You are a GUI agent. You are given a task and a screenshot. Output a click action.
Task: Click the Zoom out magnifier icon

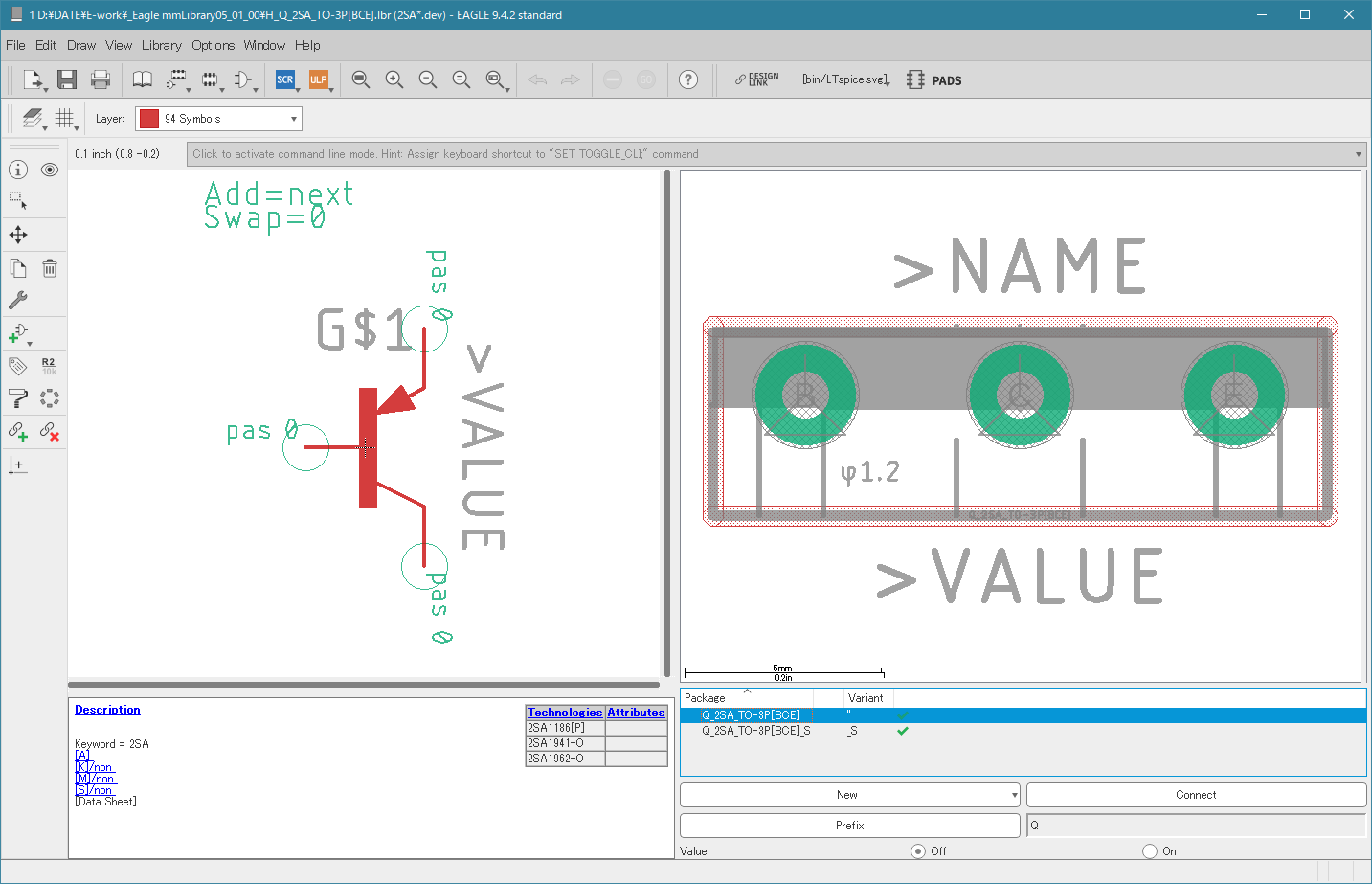click(x=428, y=79)
